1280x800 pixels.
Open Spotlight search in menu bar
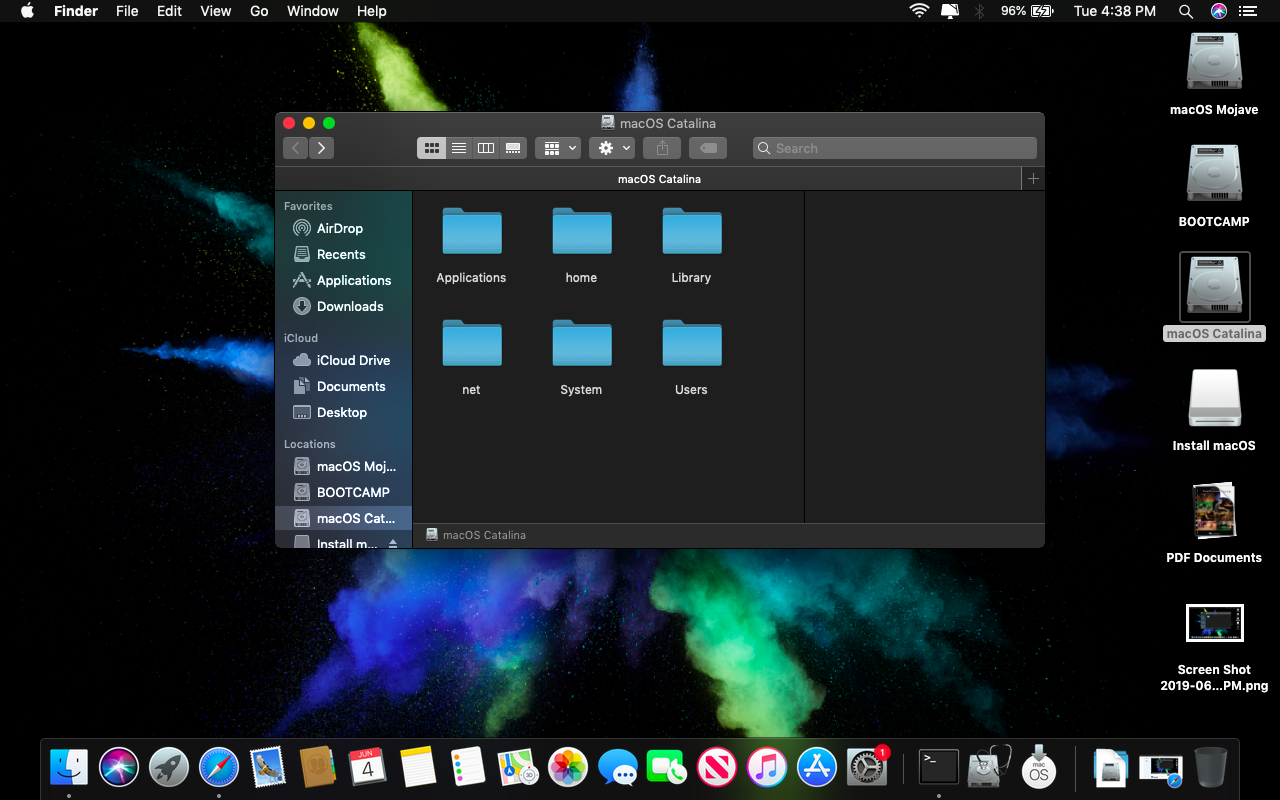coord(1186,11)
